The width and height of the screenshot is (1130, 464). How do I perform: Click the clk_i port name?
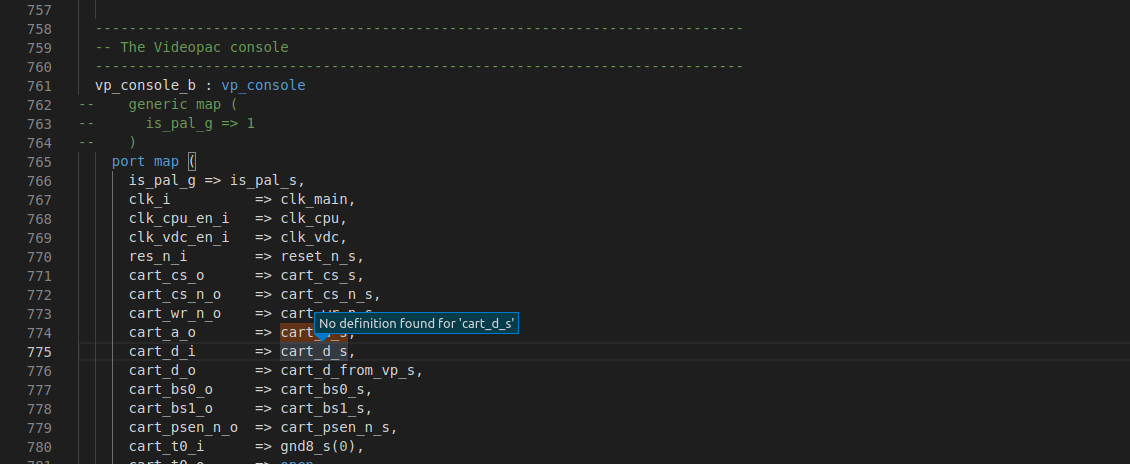[x=150, y=200]
